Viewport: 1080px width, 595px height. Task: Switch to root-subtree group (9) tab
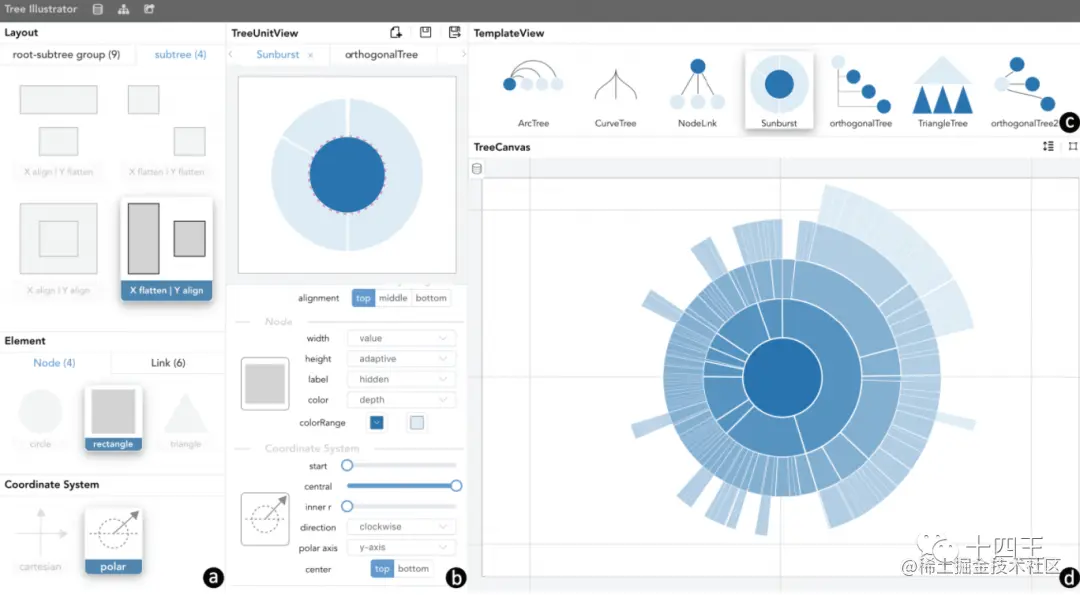pos(66,54)
